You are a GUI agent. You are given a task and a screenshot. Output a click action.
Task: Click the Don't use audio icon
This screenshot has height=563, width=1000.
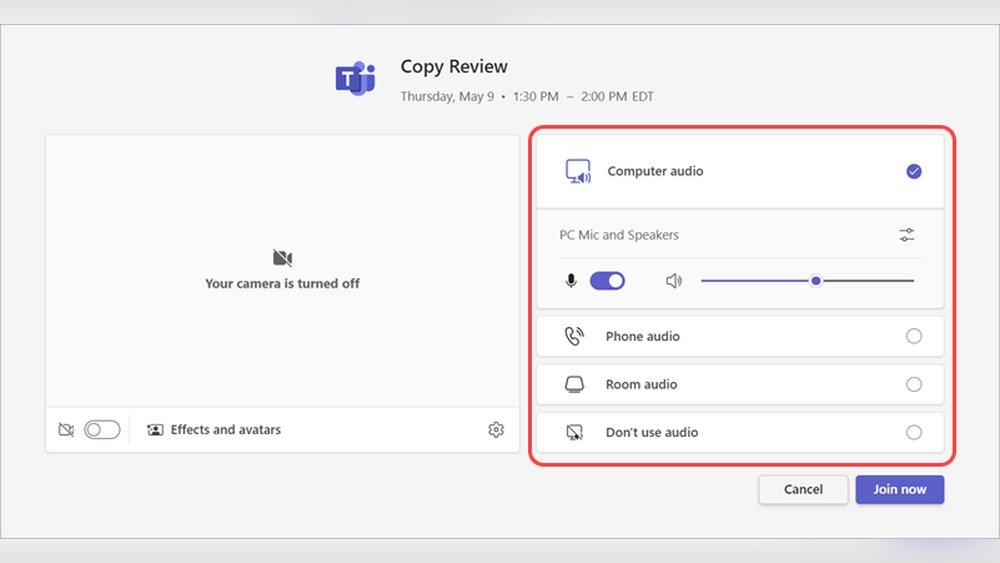click(574, 432)
